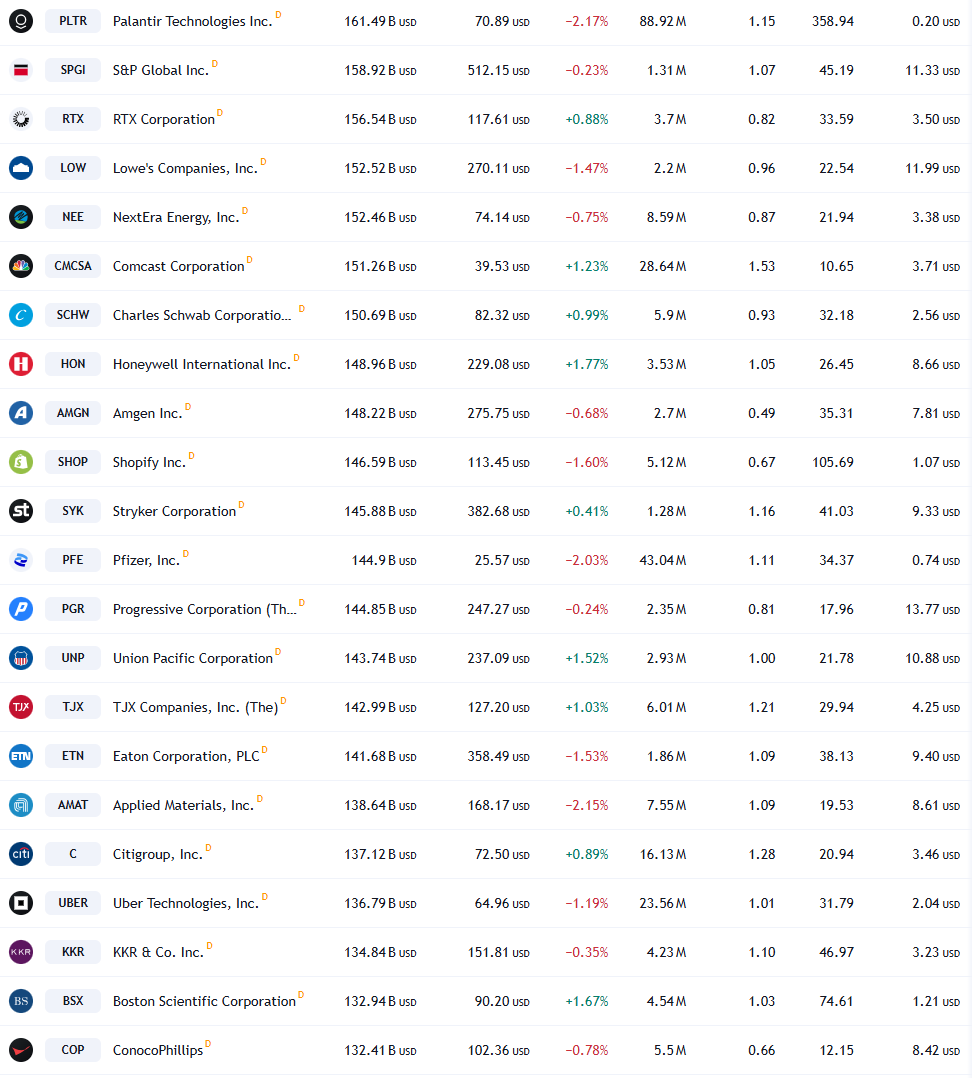Click the Progressive logo icon

click(21, 609)
